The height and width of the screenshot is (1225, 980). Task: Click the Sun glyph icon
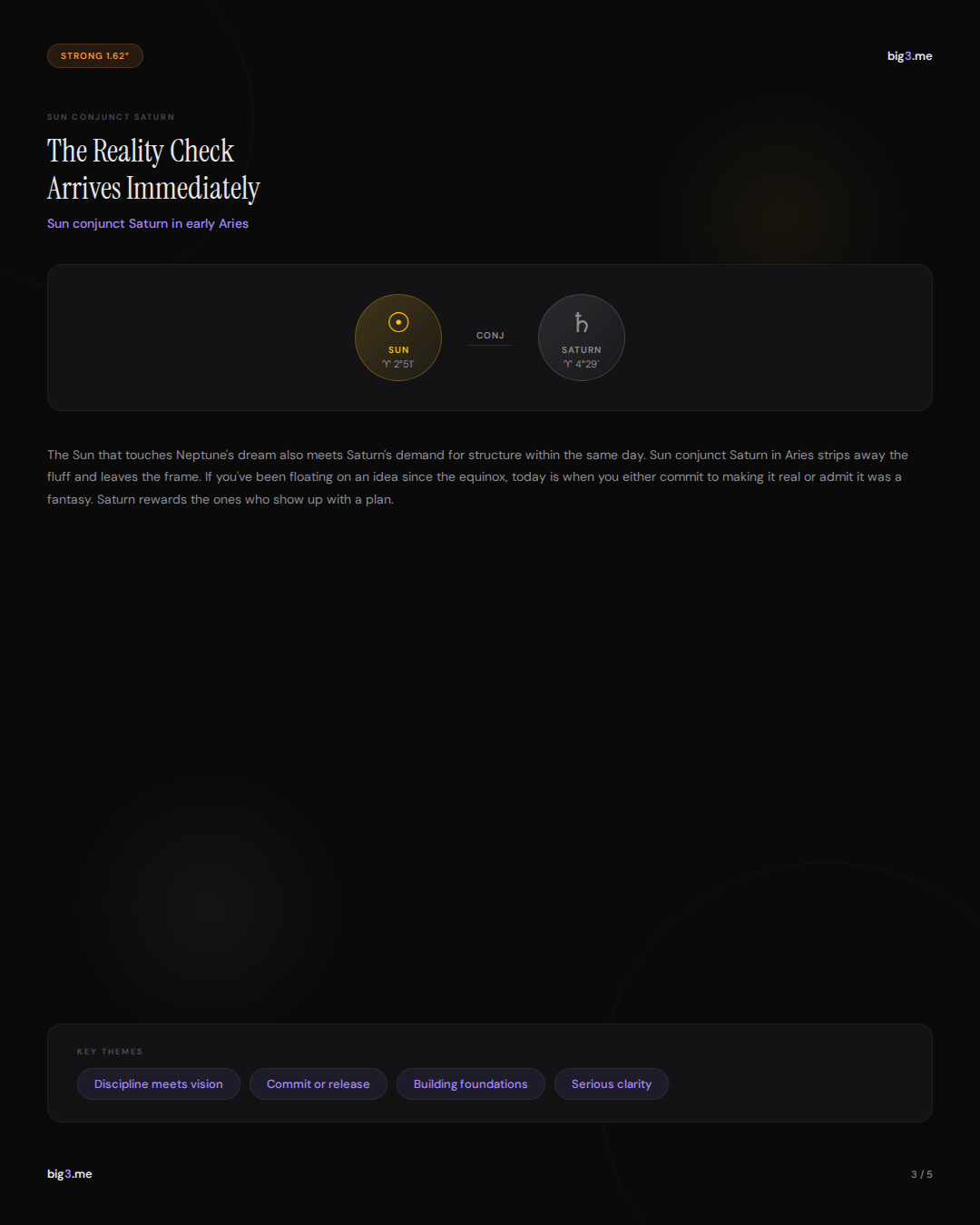click(x=398, y=322)
